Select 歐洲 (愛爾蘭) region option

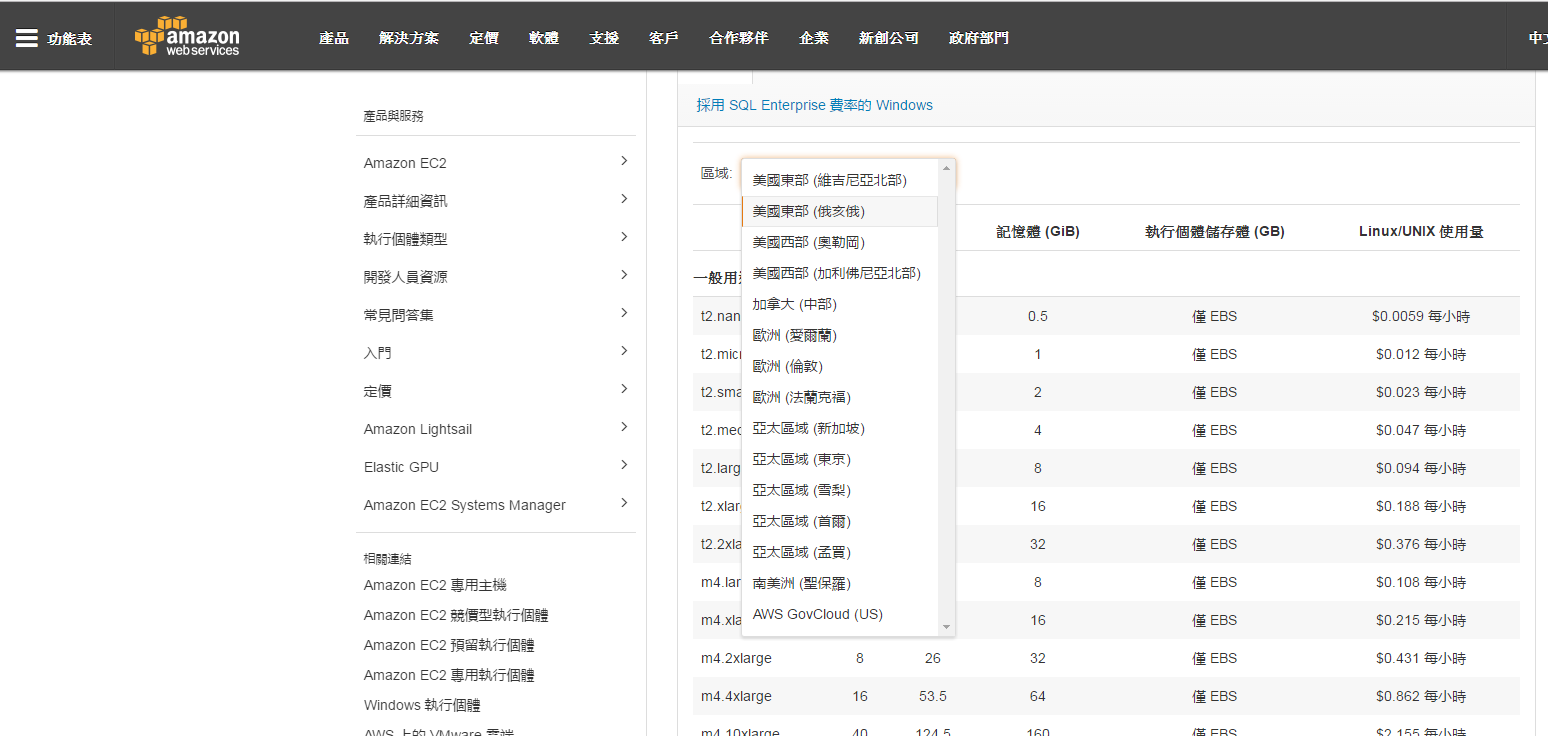[840, 335]
